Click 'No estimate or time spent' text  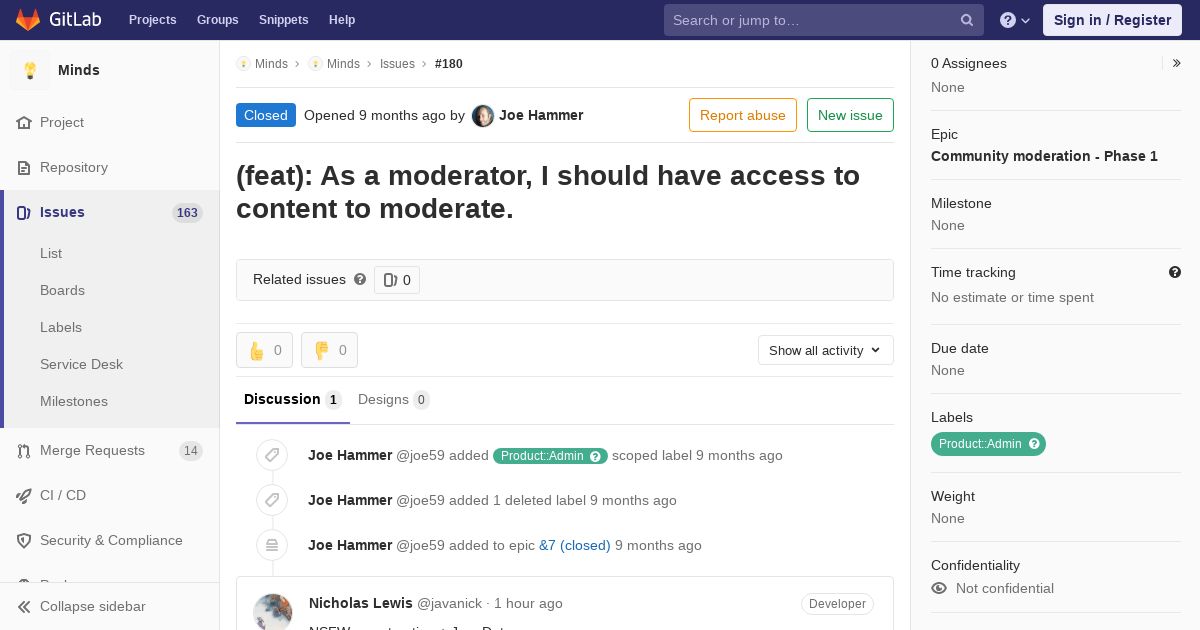[1012, 297]
